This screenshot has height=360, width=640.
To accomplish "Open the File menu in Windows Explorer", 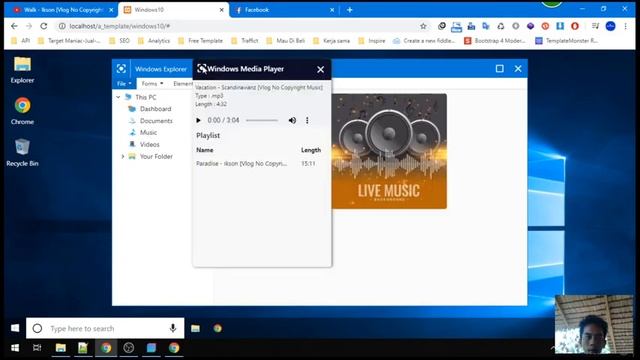I will [x=124, y=84].
